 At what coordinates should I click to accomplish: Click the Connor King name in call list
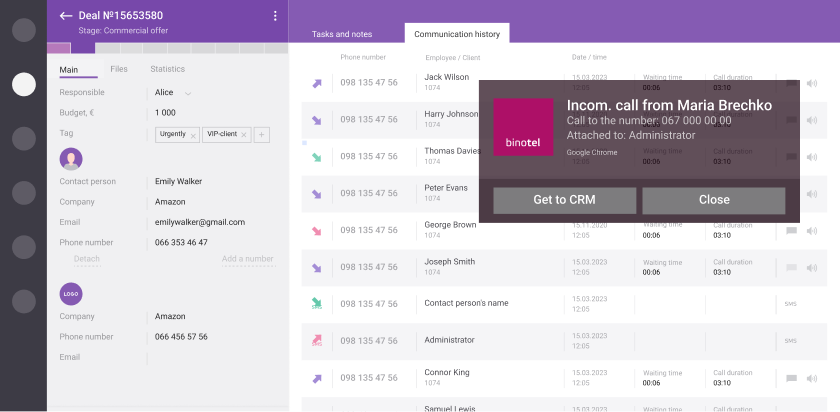[x=447, y=372]
